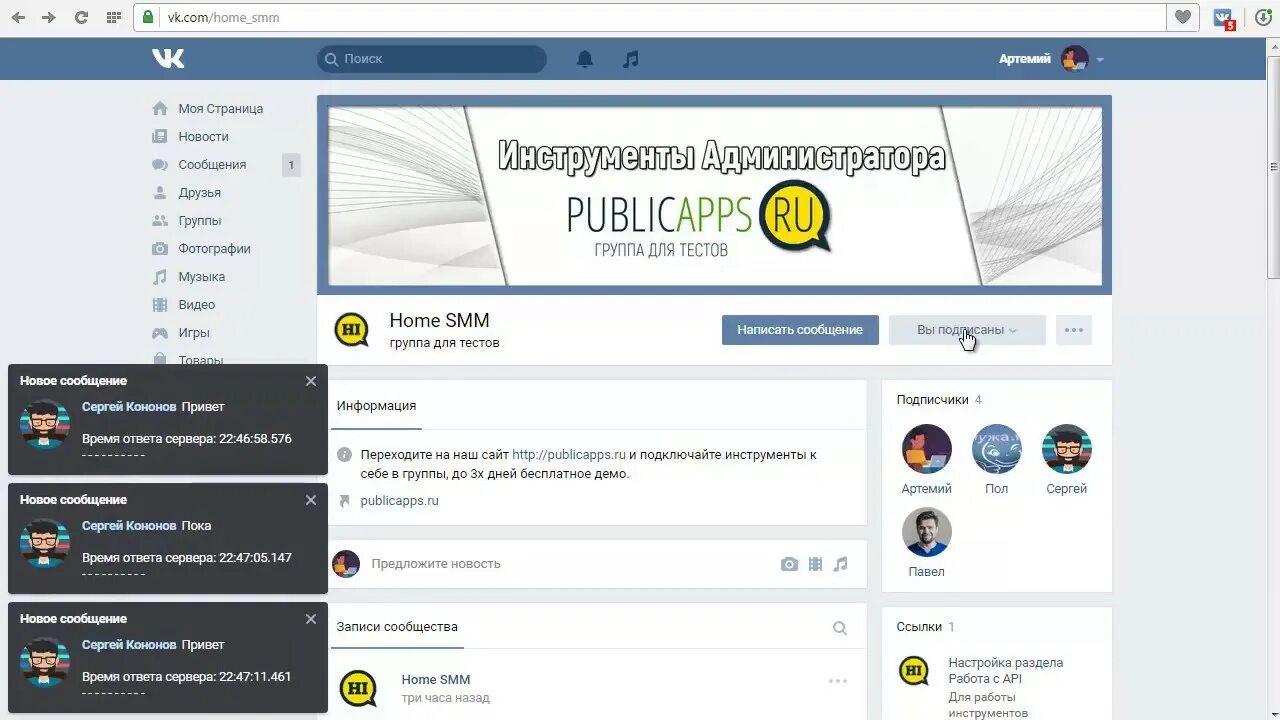Open Друзья in sidebar
Viewport: 1280px width, 720px height.
point(199,192)
